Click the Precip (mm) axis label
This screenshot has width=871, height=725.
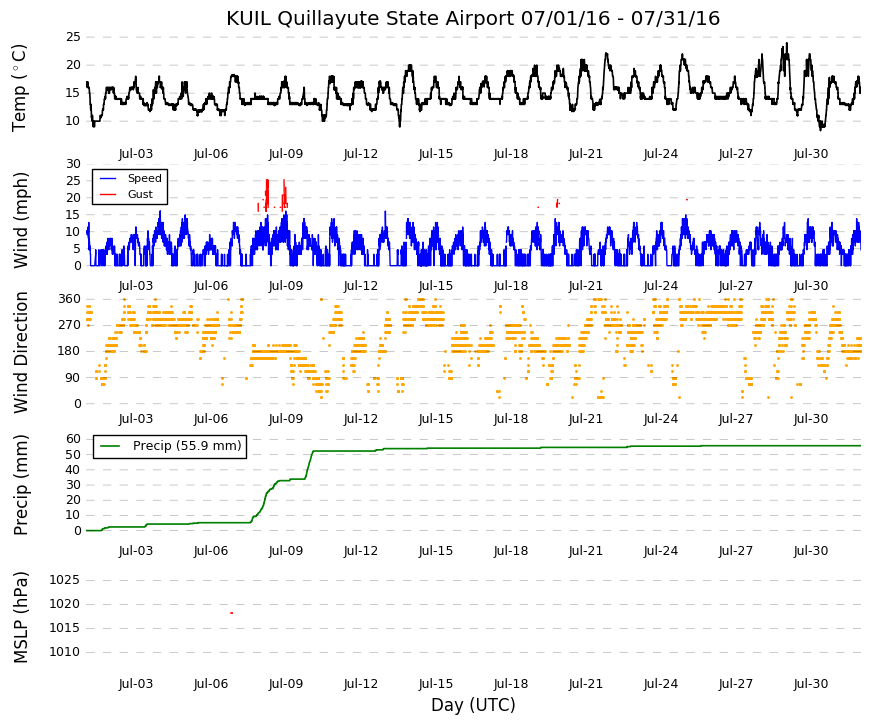(20, 485)
